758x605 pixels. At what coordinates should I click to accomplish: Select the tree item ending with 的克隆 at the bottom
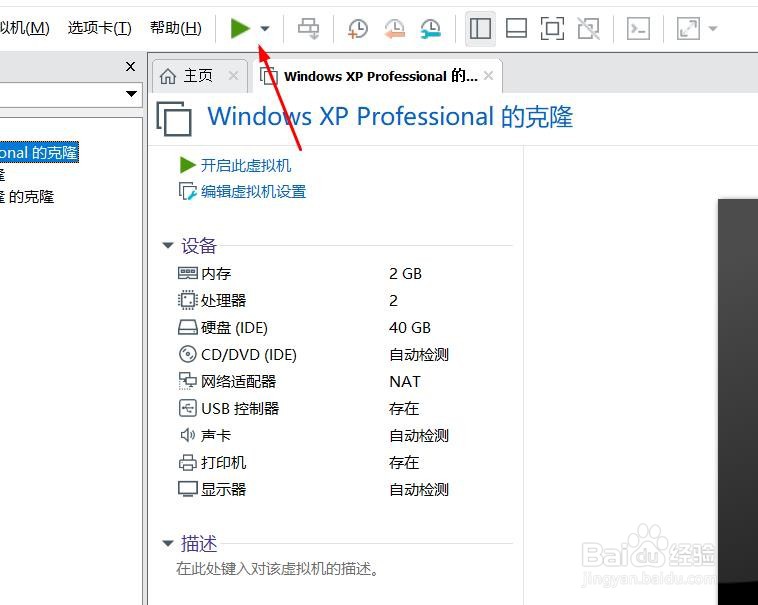pyautogui.click(x=27, y=197)
